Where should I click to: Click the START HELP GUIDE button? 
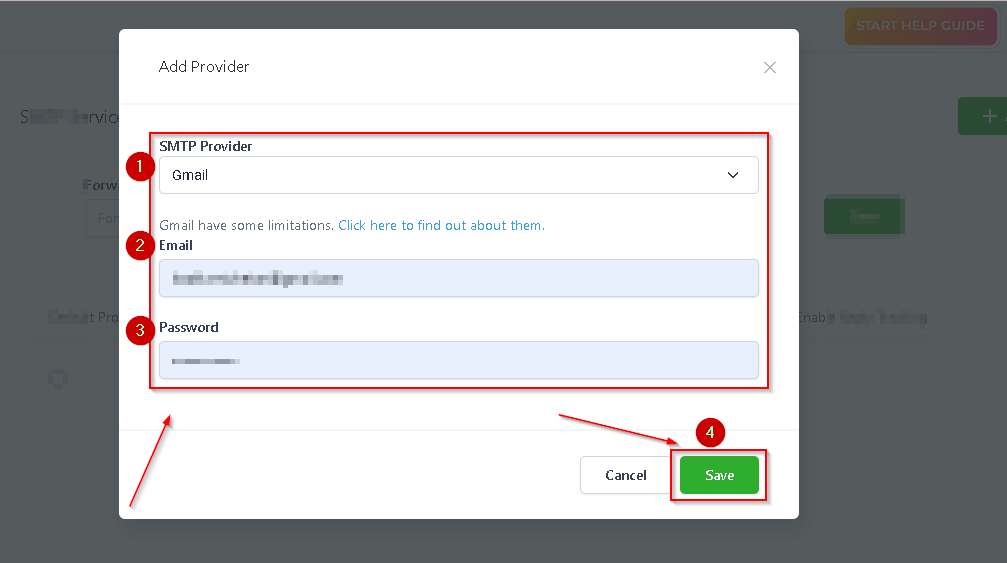(919, 26)
